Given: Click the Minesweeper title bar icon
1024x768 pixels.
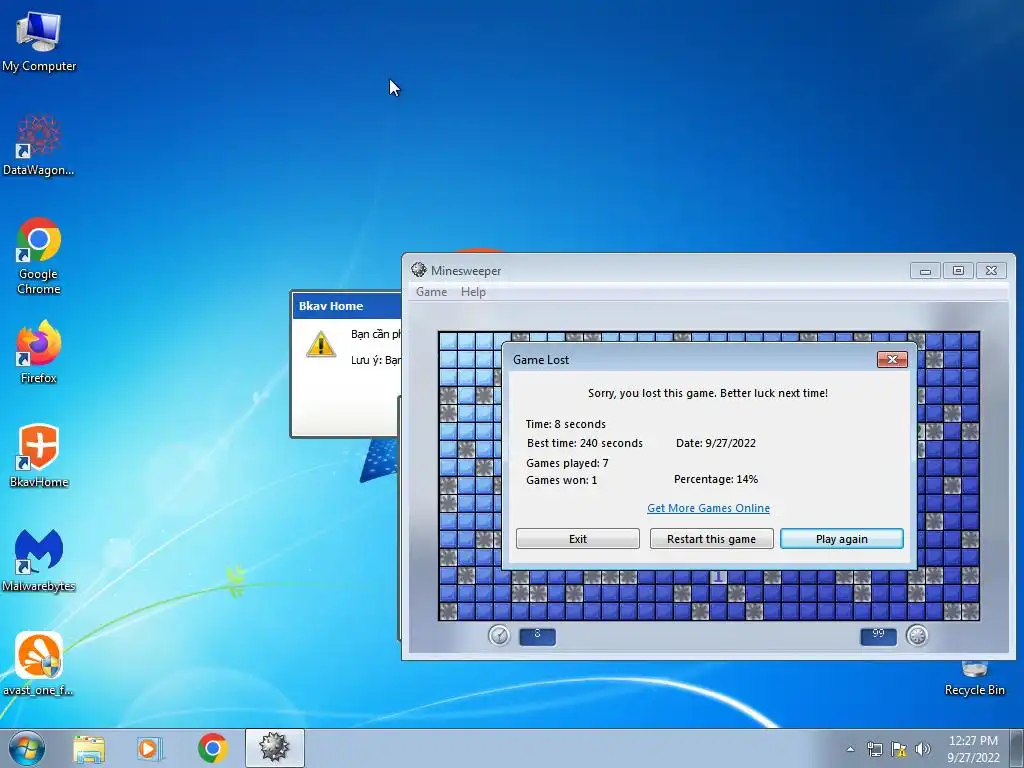Looking at the screenshot, I should (x=419, y=270).
